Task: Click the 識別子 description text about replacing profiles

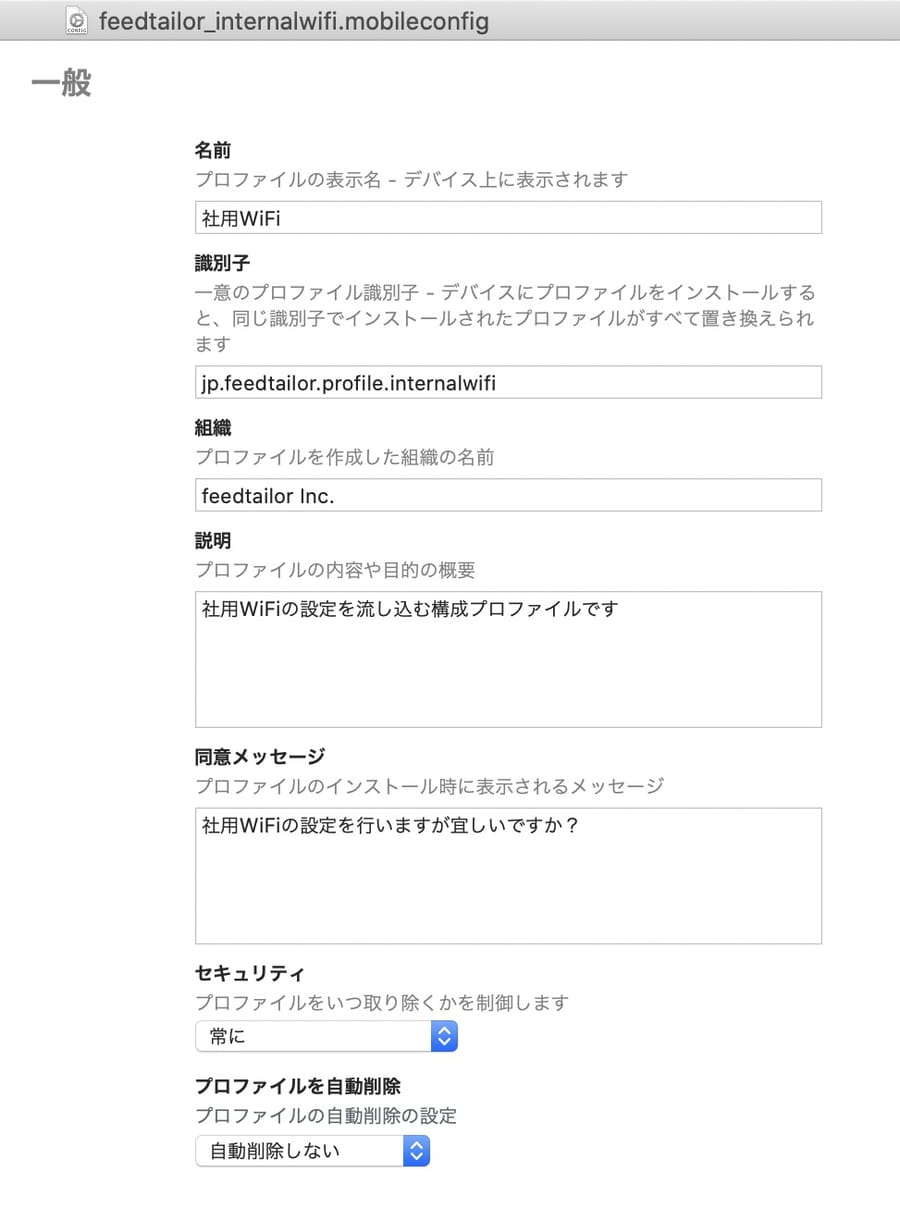Action: coord(505,319)
